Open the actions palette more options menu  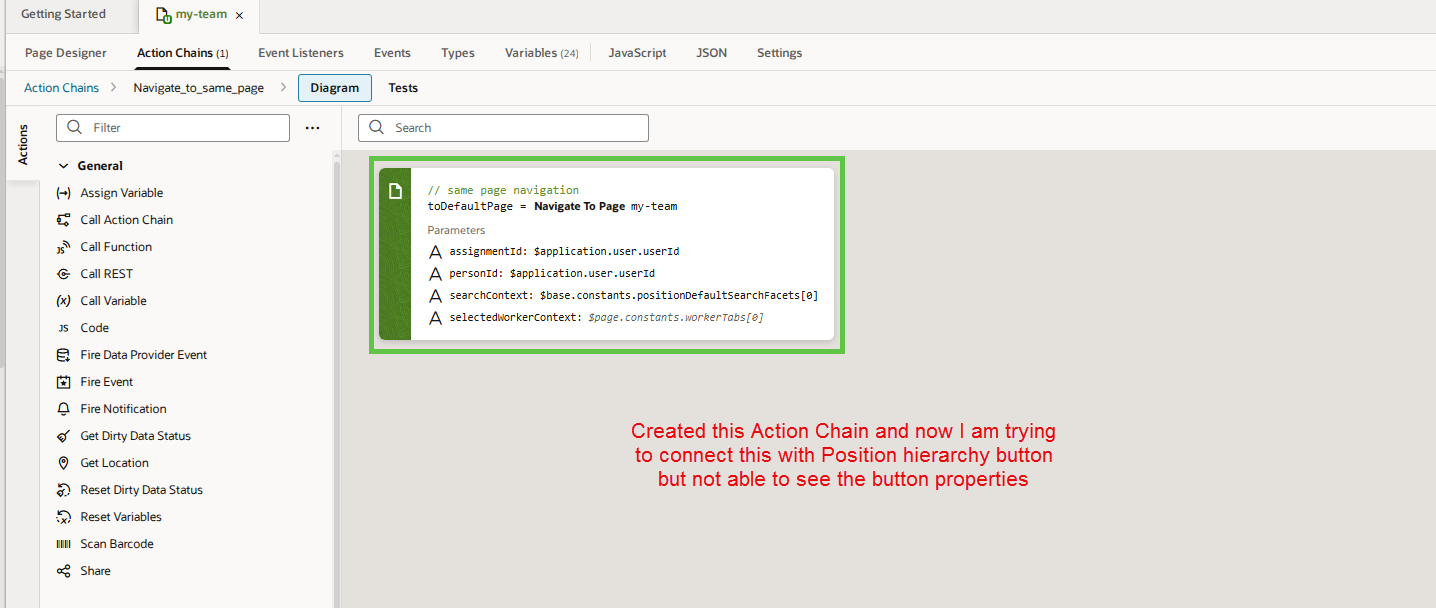pyautogui.click(x=312, y=128)
